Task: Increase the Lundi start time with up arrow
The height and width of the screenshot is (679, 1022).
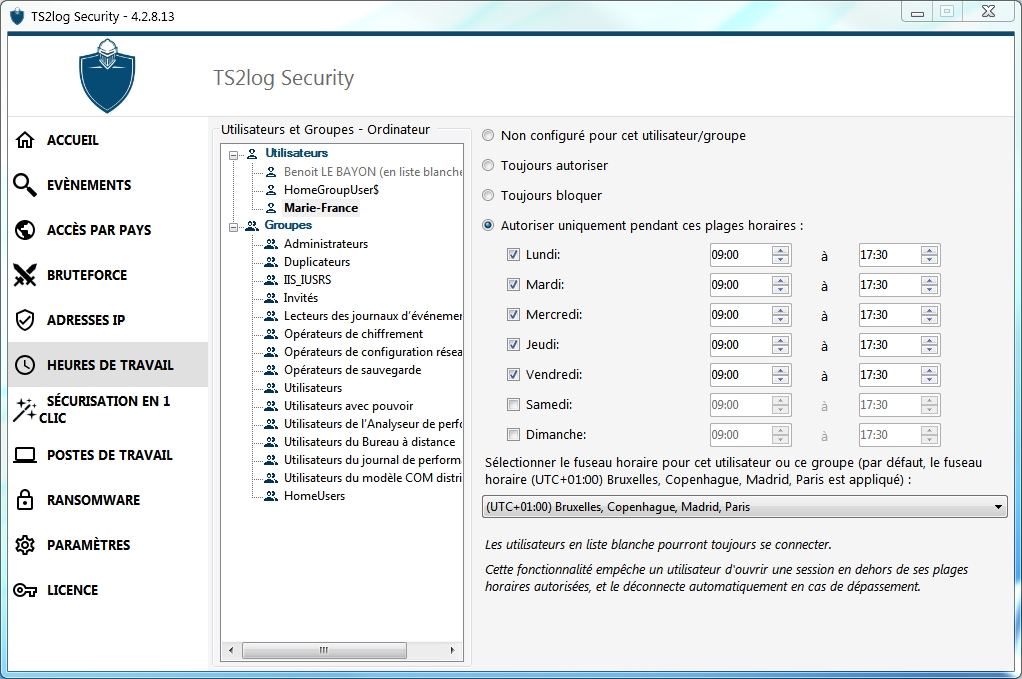Action: click(780, 250)
